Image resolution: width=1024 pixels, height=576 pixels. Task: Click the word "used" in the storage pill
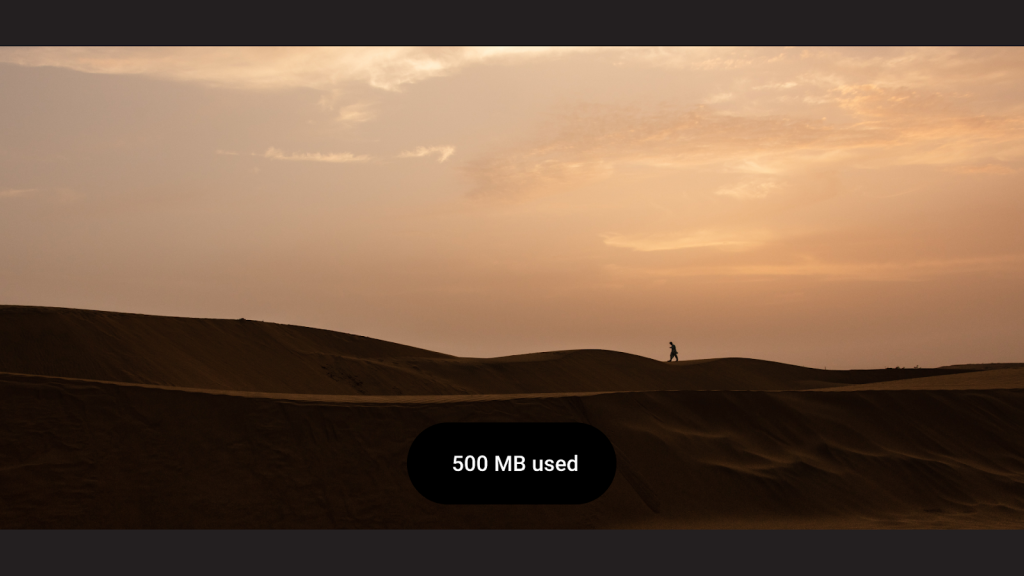(555, 464)
